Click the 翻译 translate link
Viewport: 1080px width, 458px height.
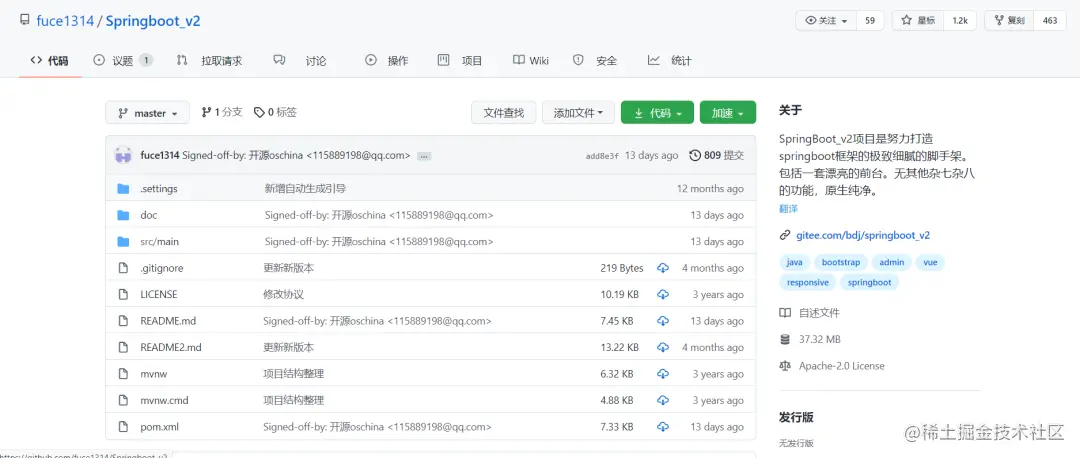[x=788, y=209]
